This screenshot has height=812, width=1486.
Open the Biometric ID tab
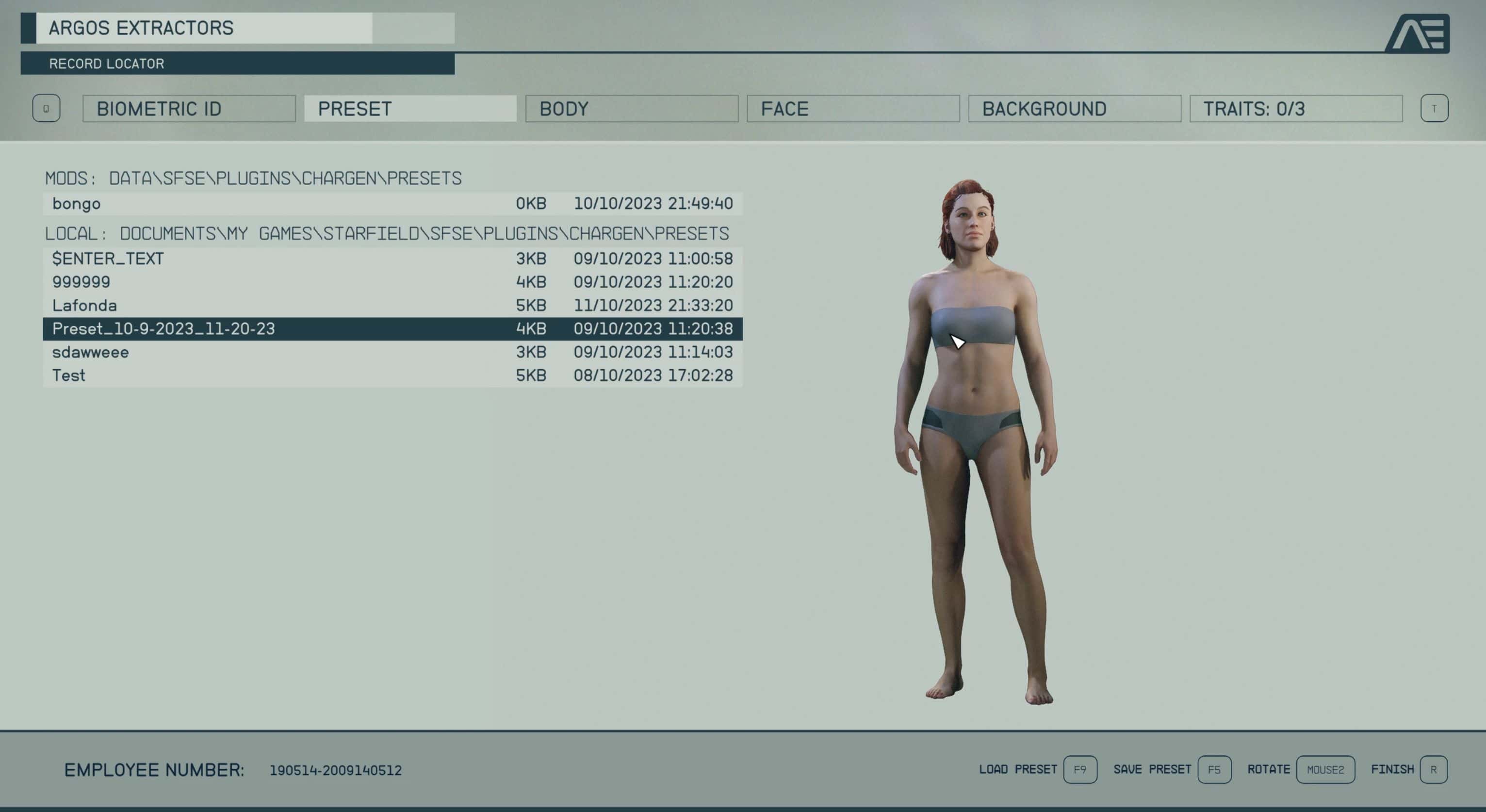pyautogui.click(x=189, y=109)
